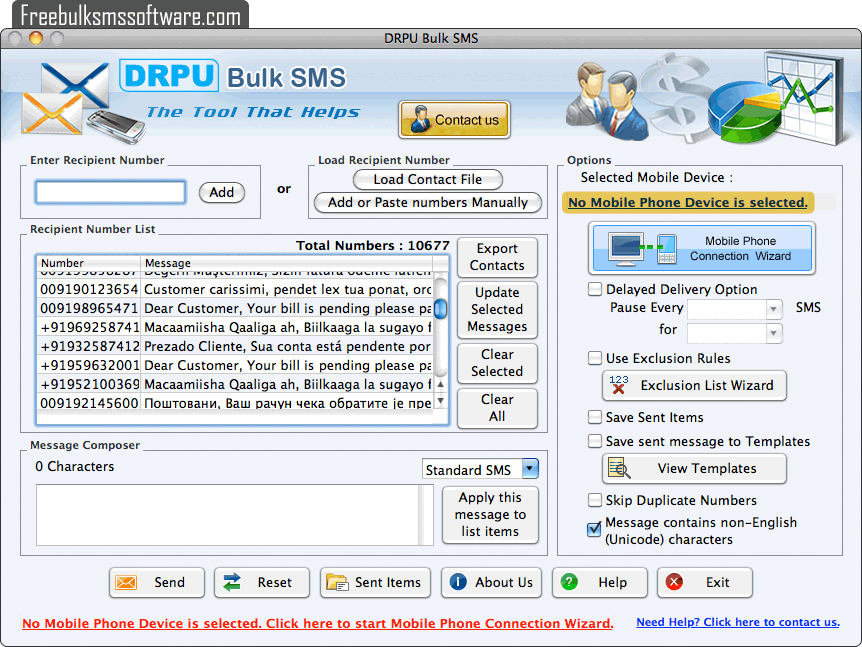Select row with number 009190123654
Viewport: 862px width, 647px height.
(x=235, y=290)
